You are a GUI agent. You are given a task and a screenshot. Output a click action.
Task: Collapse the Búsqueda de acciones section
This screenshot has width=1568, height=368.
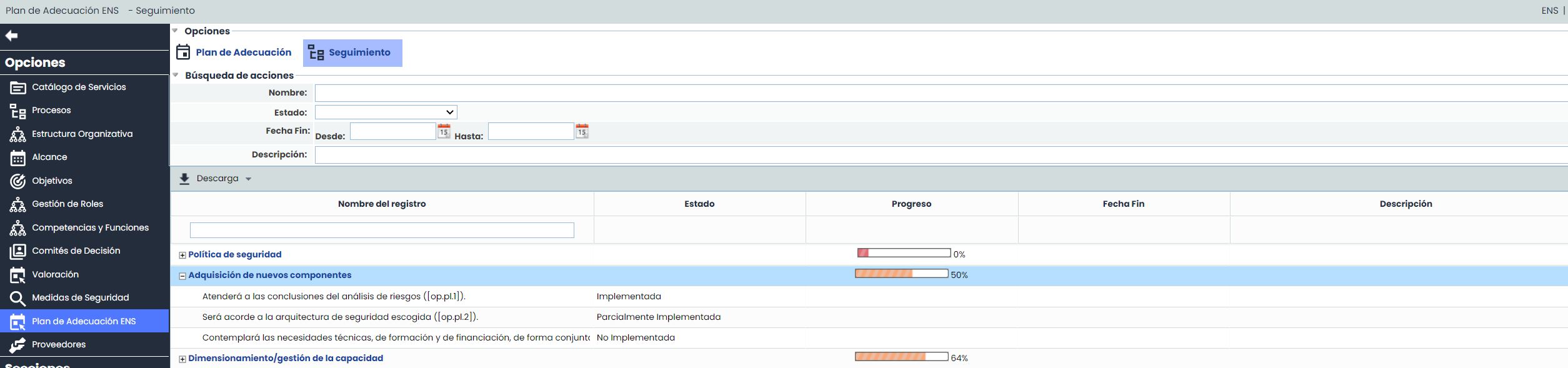tap(176, 75)
